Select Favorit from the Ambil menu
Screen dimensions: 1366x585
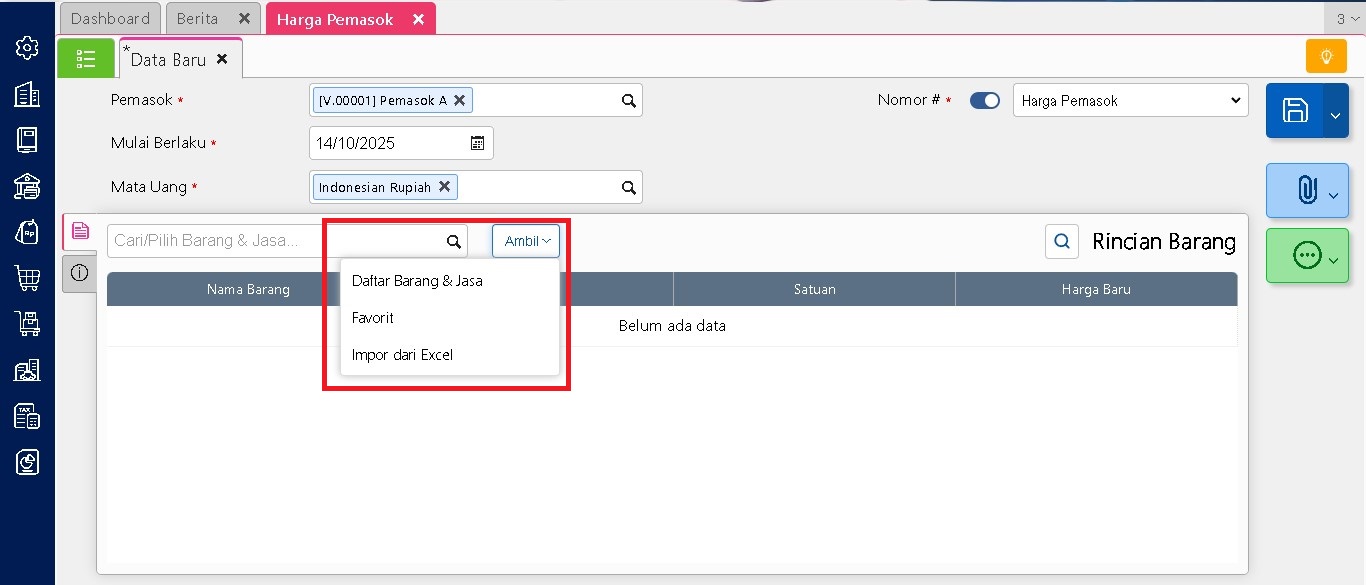tap(373, 318)
